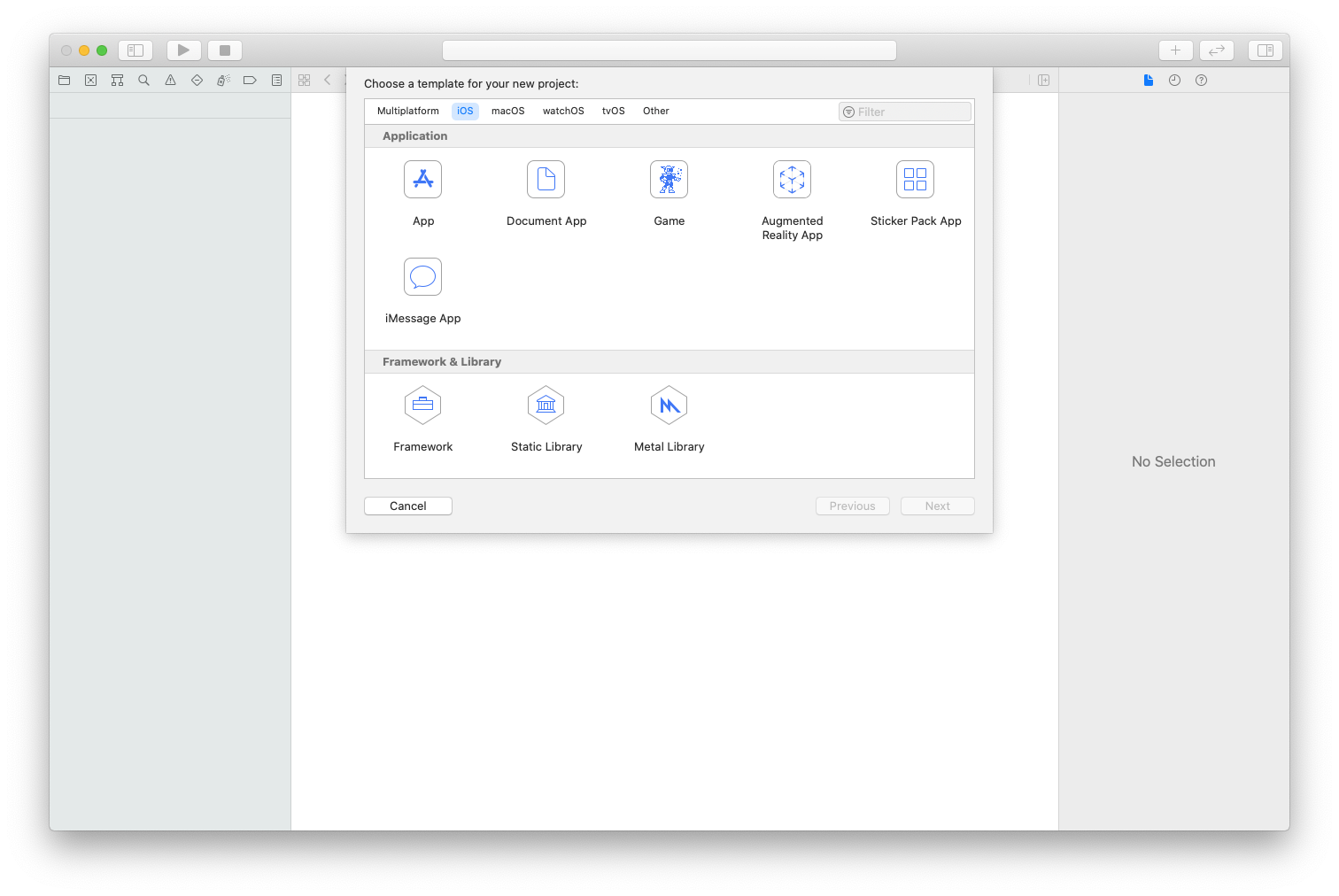
Task: Click the Stop button in toolbar
Action: [225, 50]
